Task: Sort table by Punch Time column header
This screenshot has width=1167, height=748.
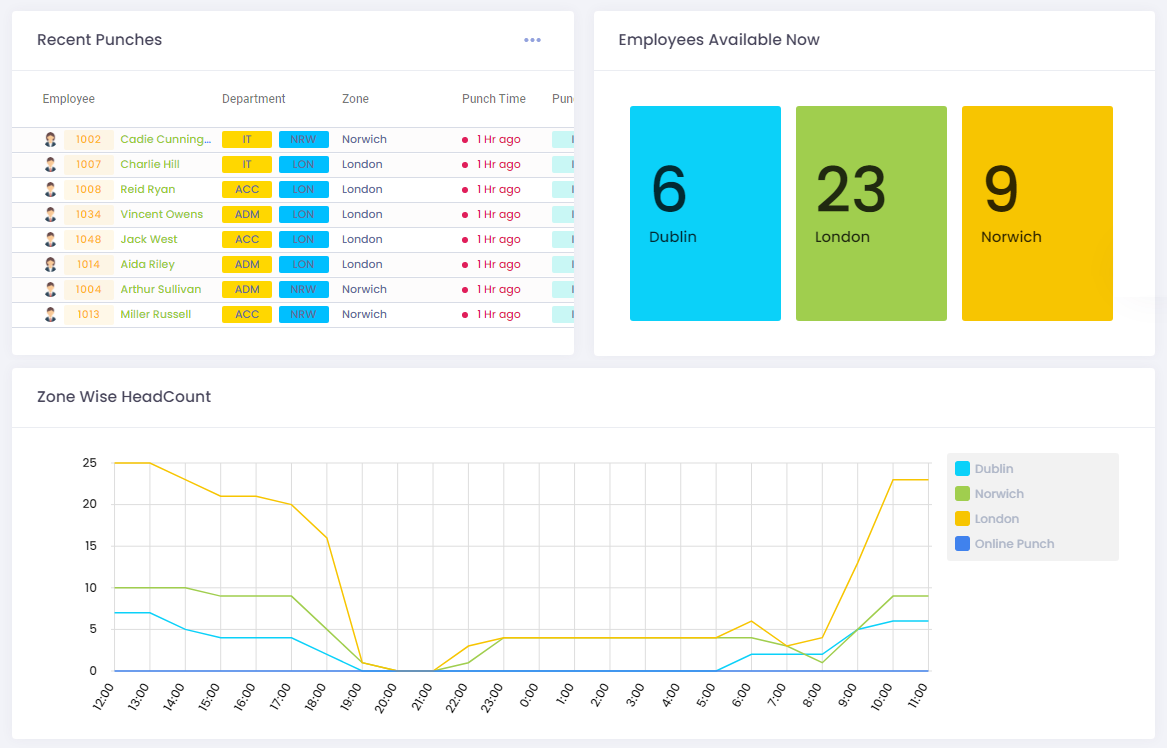Action: click(x=493, y=99)
